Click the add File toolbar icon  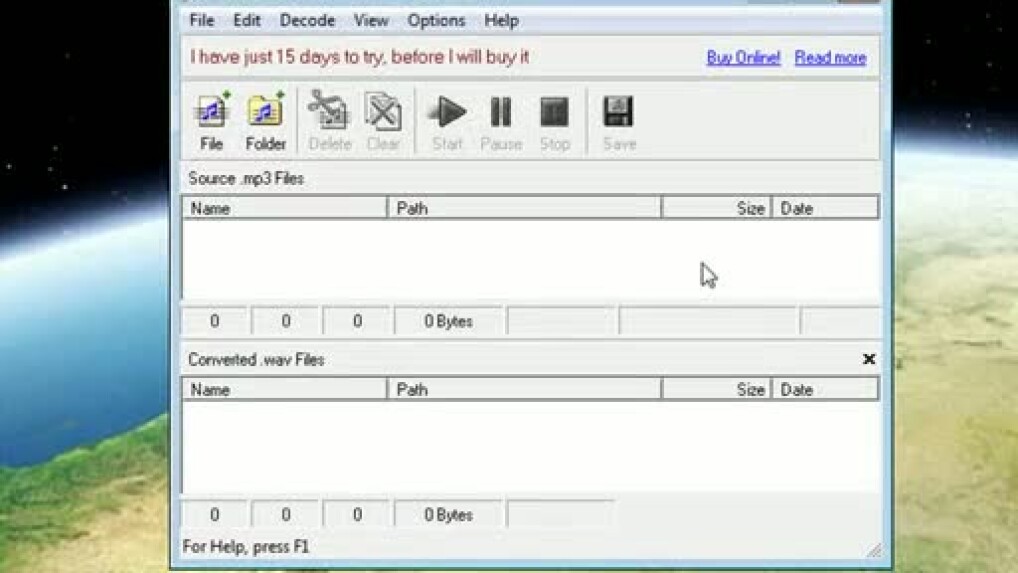[211, 112]
